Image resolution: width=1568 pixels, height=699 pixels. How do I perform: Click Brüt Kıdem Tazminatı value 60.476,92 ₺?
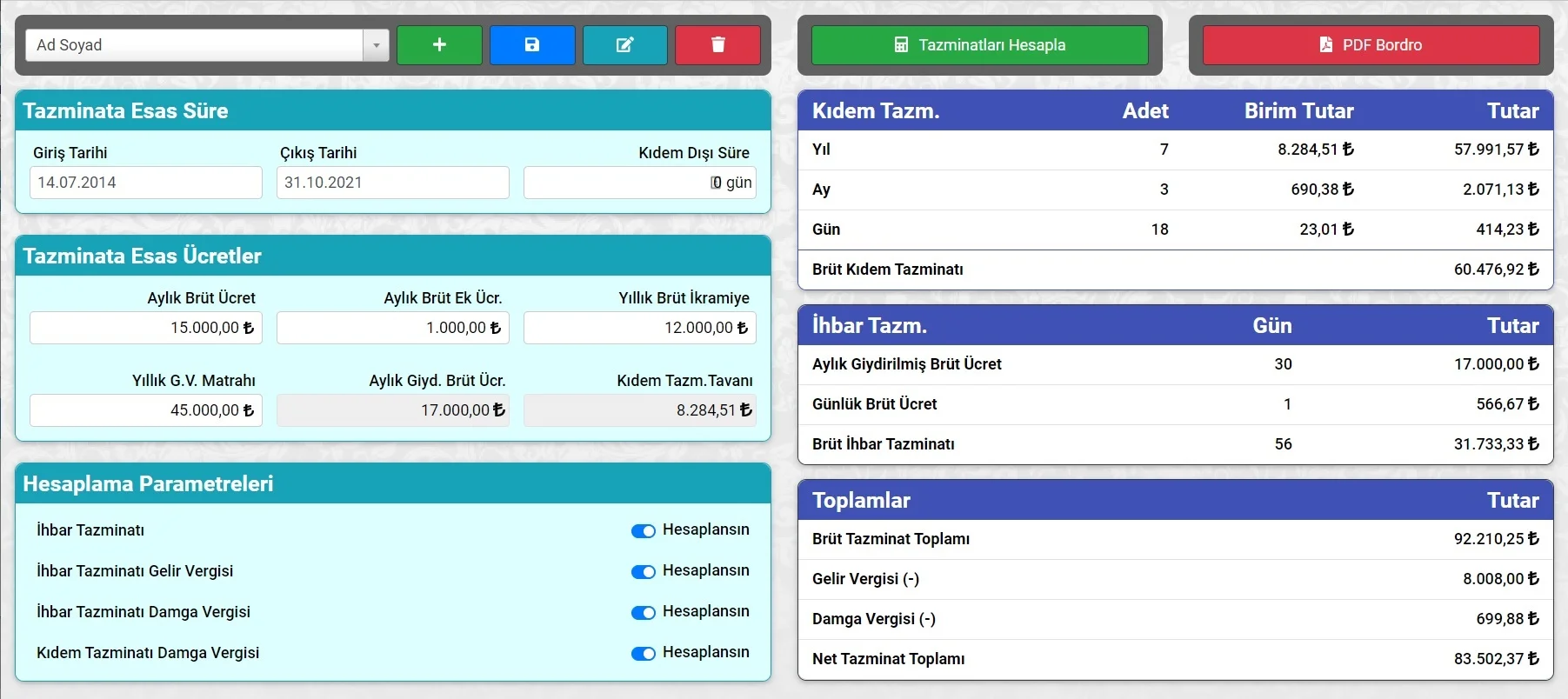1497,270
